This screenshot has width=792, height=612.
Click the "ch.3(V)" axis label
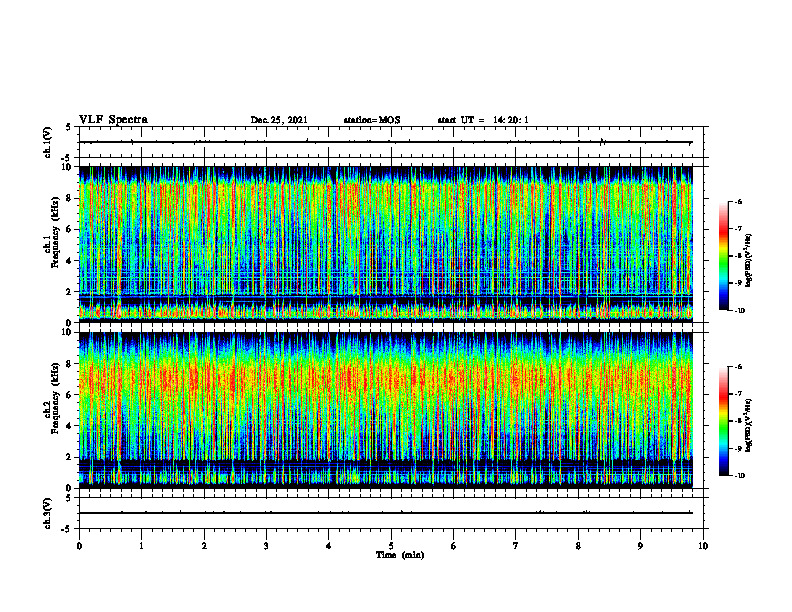point(47,514)
